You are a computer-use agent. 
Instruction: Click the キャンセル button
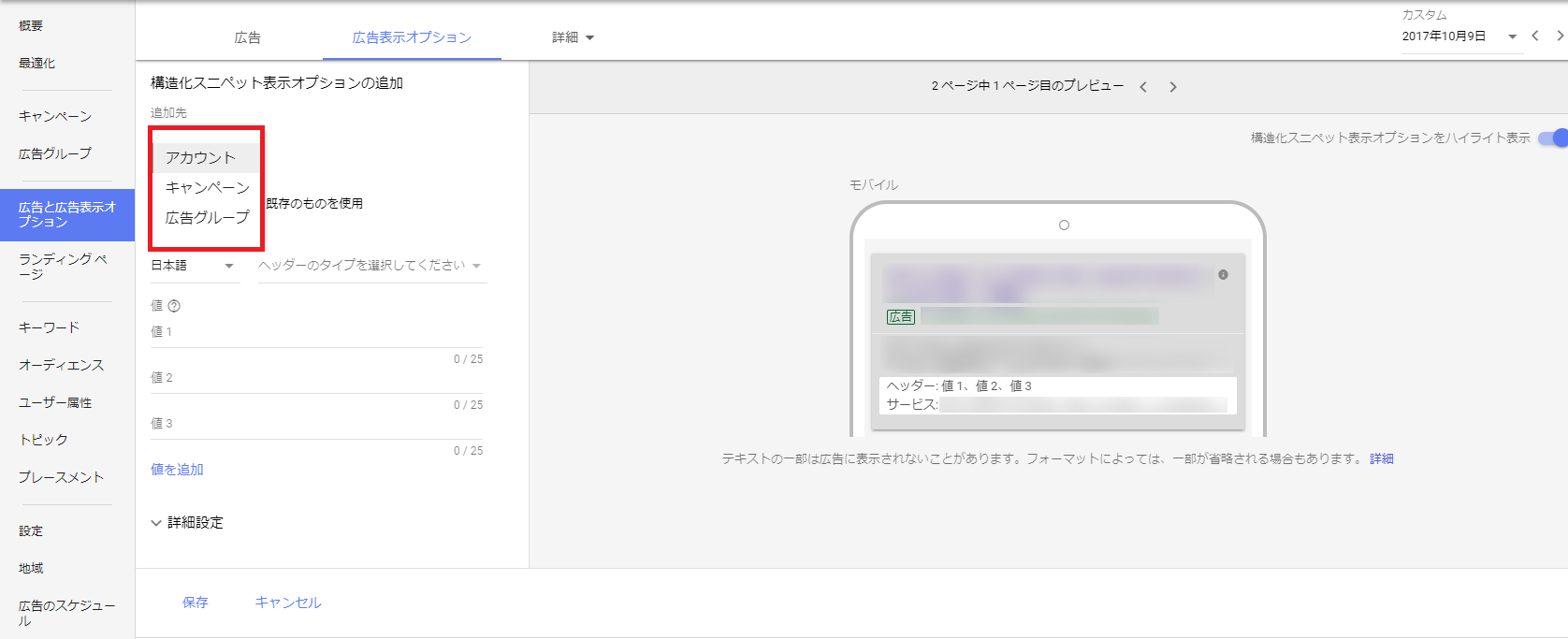(x=288, y=603)
